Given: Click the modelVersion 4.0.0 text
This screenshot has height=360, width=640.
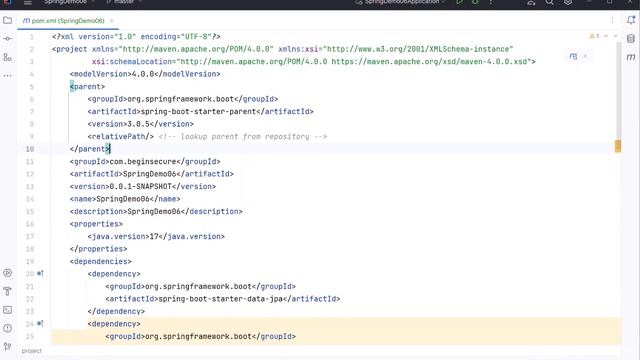Looking at the screenshot, I should 143,74.
